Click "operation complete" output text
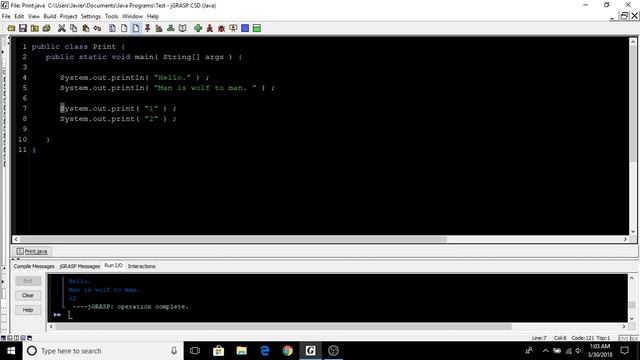Image resolution: width=640 pixels, height=360 pixels. click(153, 307)
